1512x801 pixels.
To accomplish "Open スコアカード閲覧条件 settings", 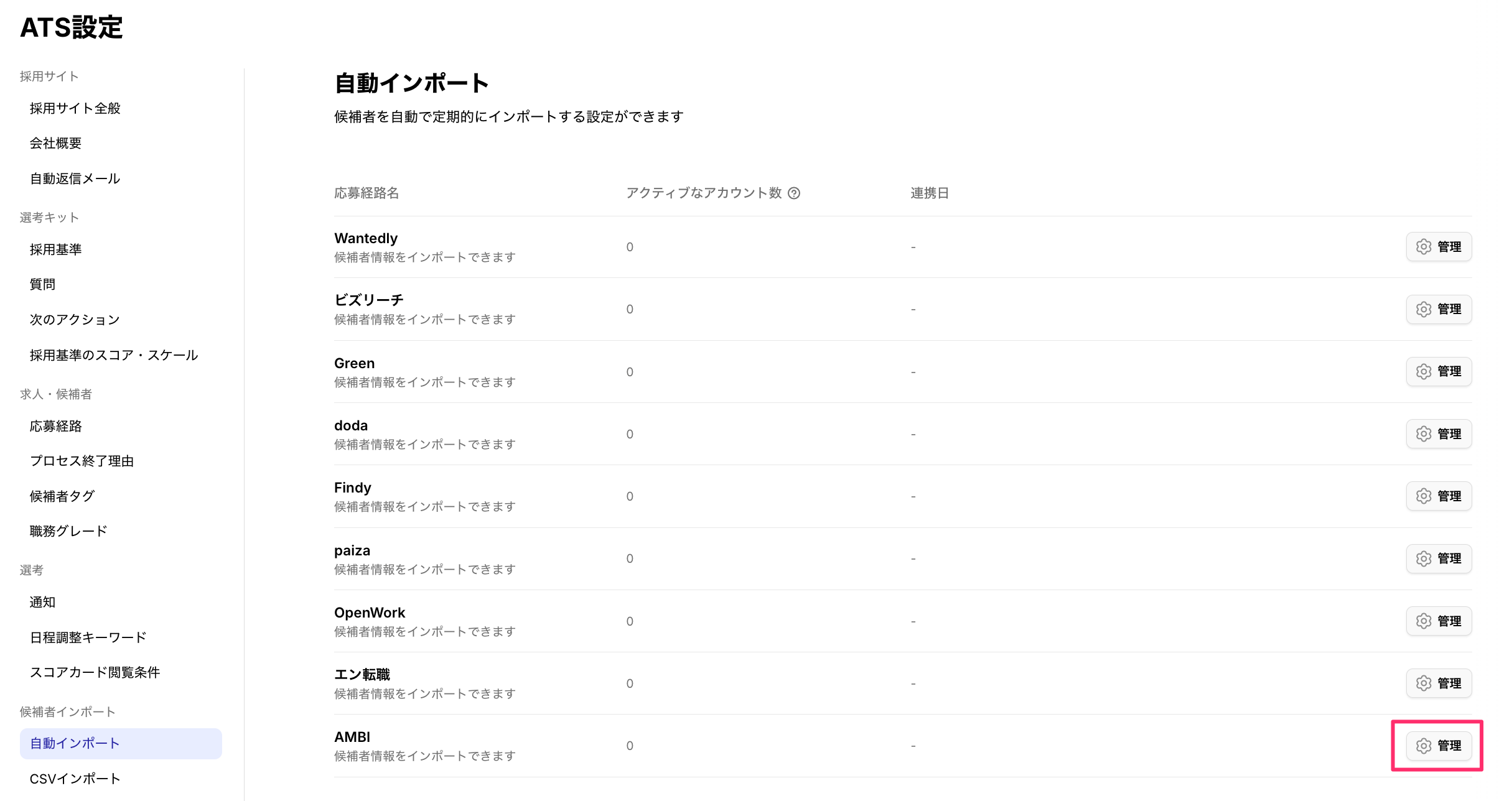I will click(x=95, y=672).
